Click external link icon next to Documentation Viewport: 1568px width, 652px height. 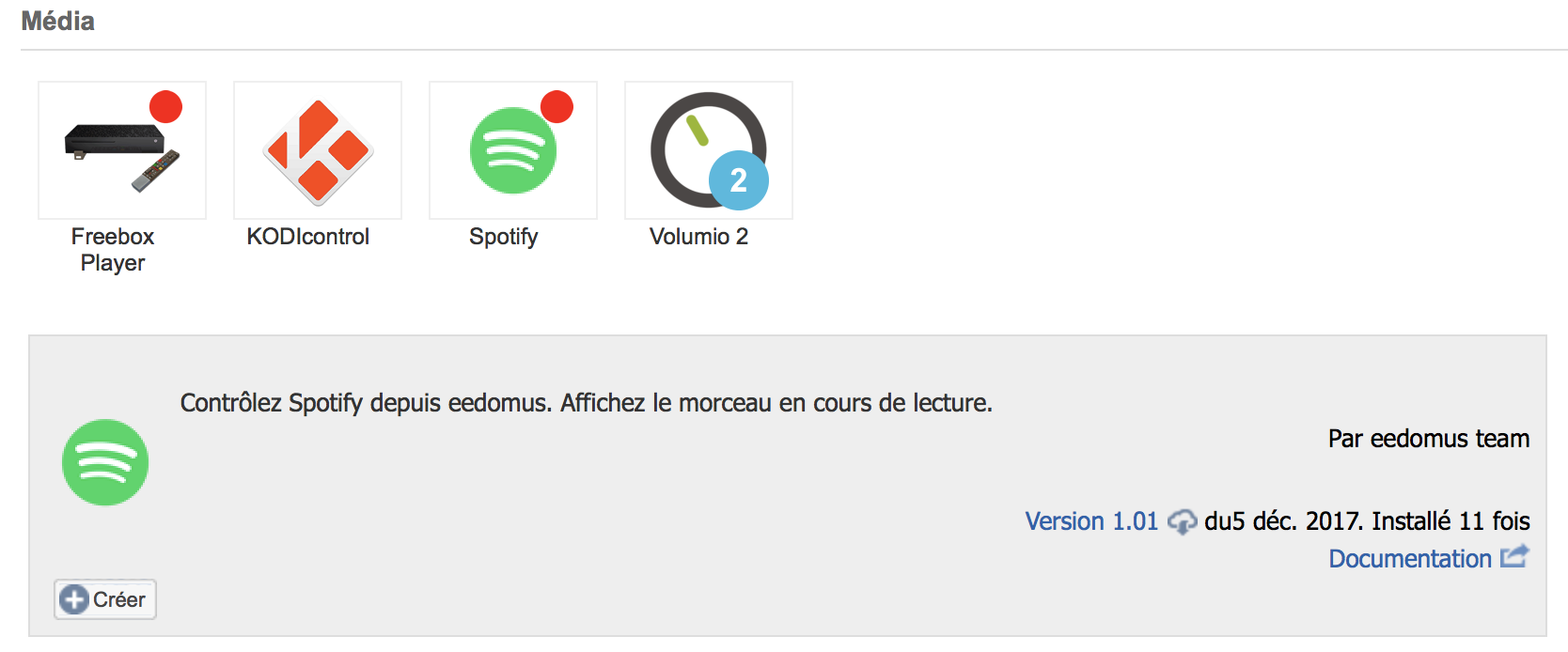pos(1514,557)
